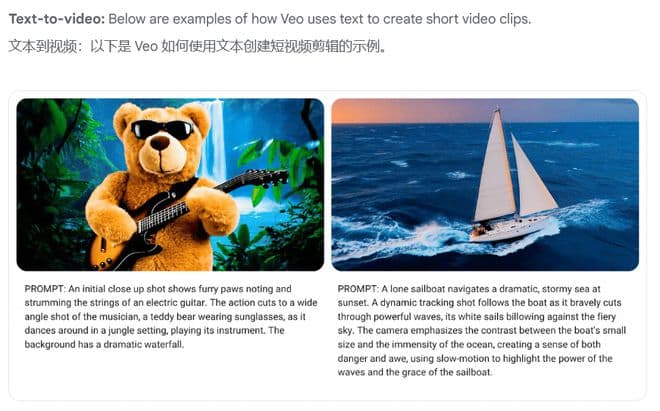Click the sailboat's tall front sail

[496, 168]
